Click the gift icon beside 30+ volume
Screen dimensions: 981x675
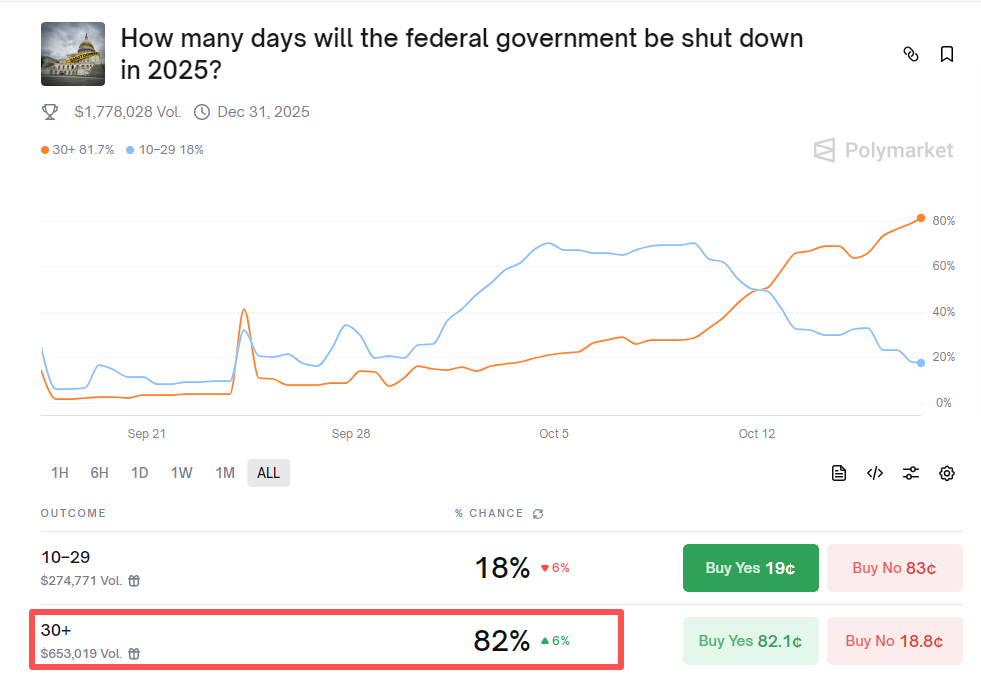(x=134, y=652)
